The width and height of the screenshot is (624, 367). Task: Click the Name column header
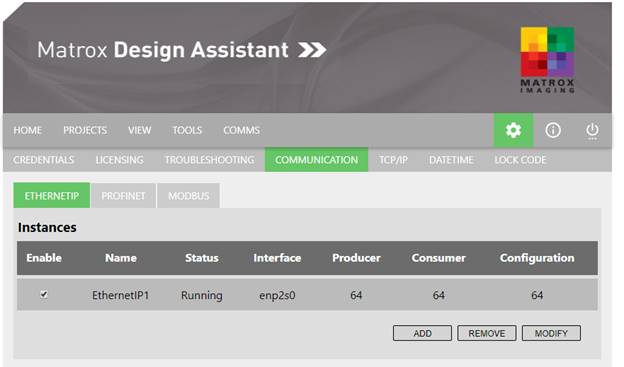point(121,258)
